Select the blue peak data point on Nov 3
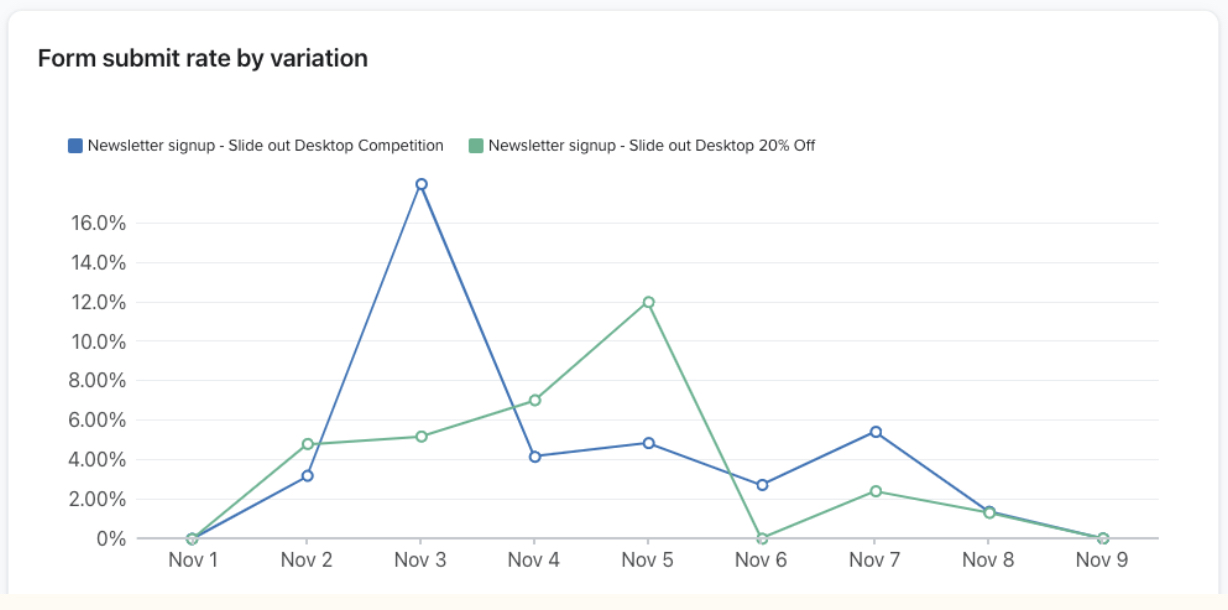Screen dimensions: 1228x610 [420, 184]
